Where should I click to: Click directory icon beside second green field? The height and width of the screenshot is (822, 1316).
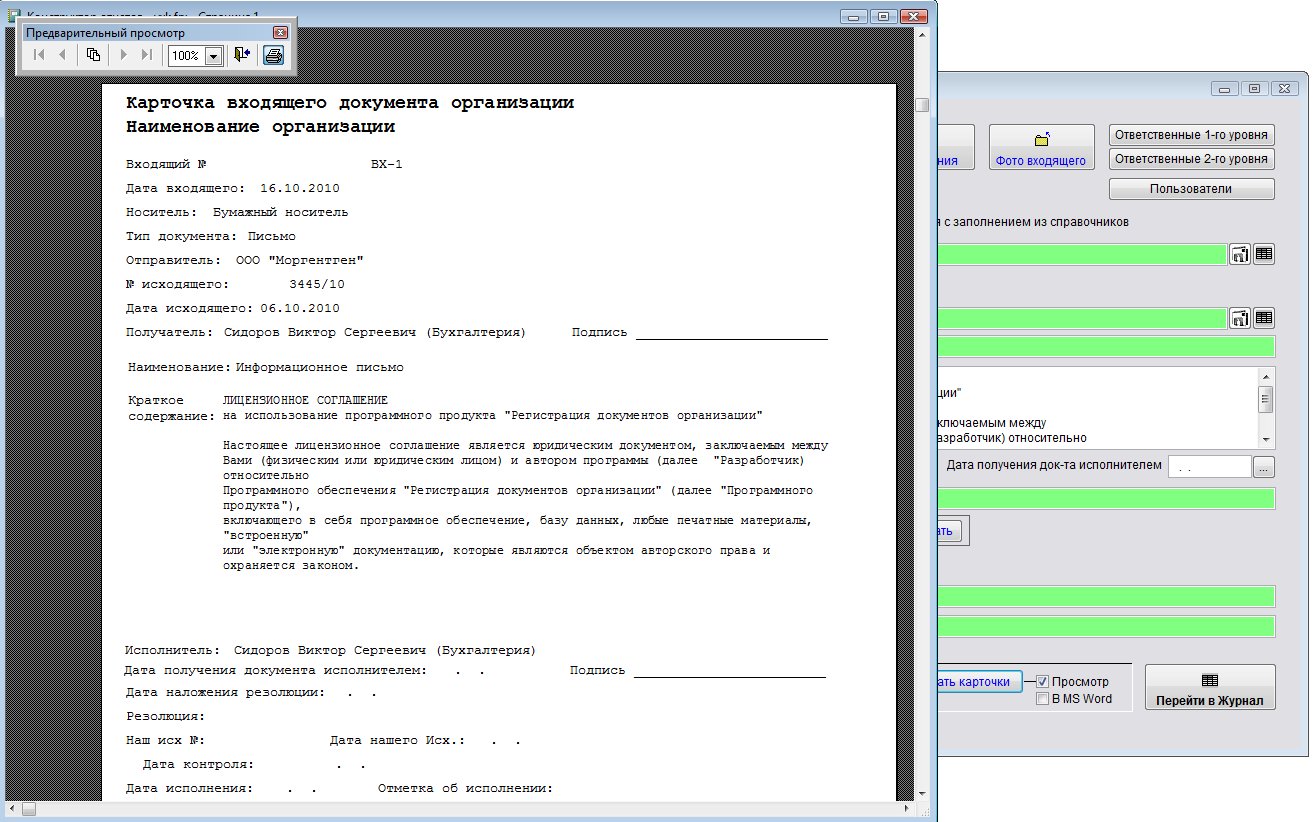(x=1240, y=319)
